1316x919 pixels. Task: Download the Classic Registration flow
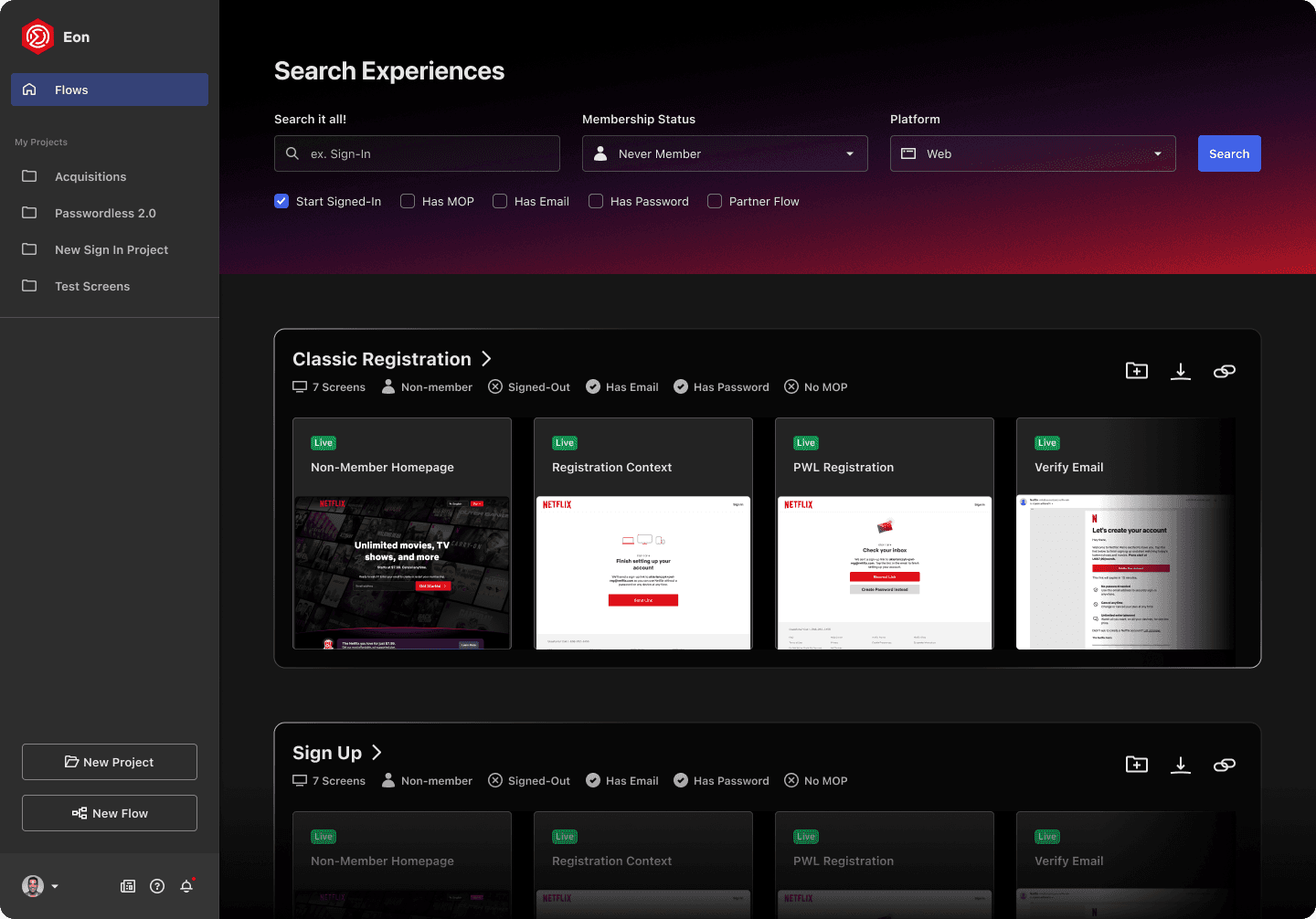click(x=1181, y=370)
